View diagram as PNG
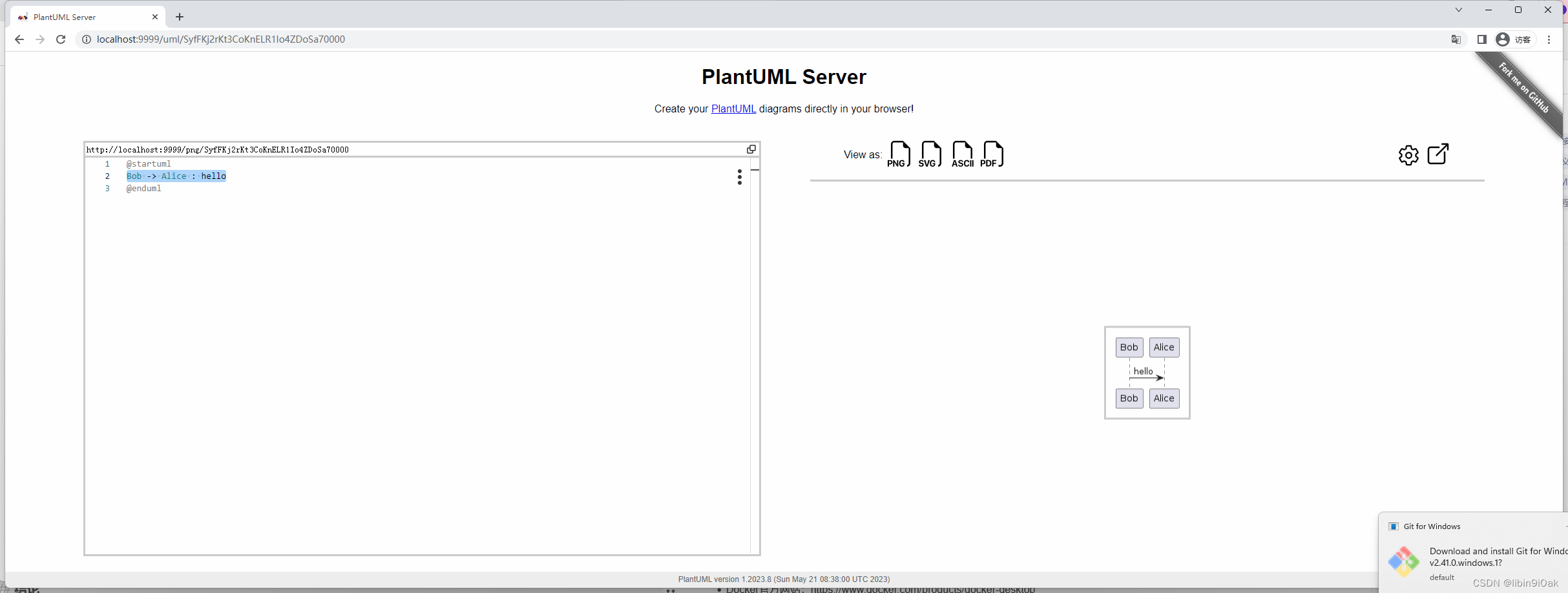The height and width of the screenshot is (593, 1568). [899, 154]
